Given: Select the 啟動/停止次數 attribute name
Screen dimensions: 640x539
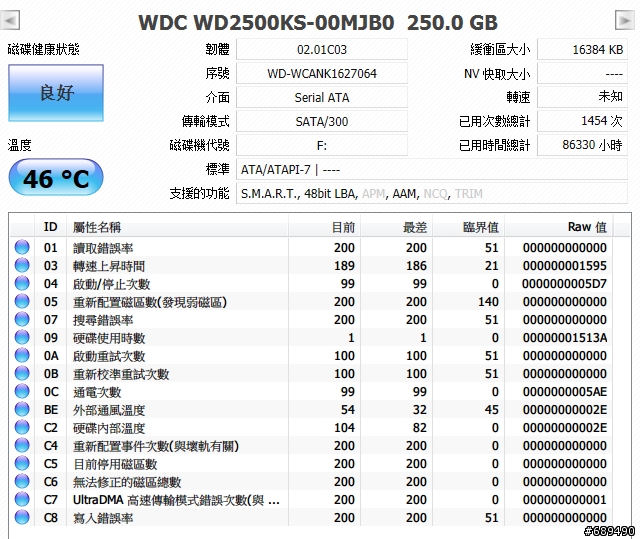Looking at the screenshot, I should click(x=111, y=284).
